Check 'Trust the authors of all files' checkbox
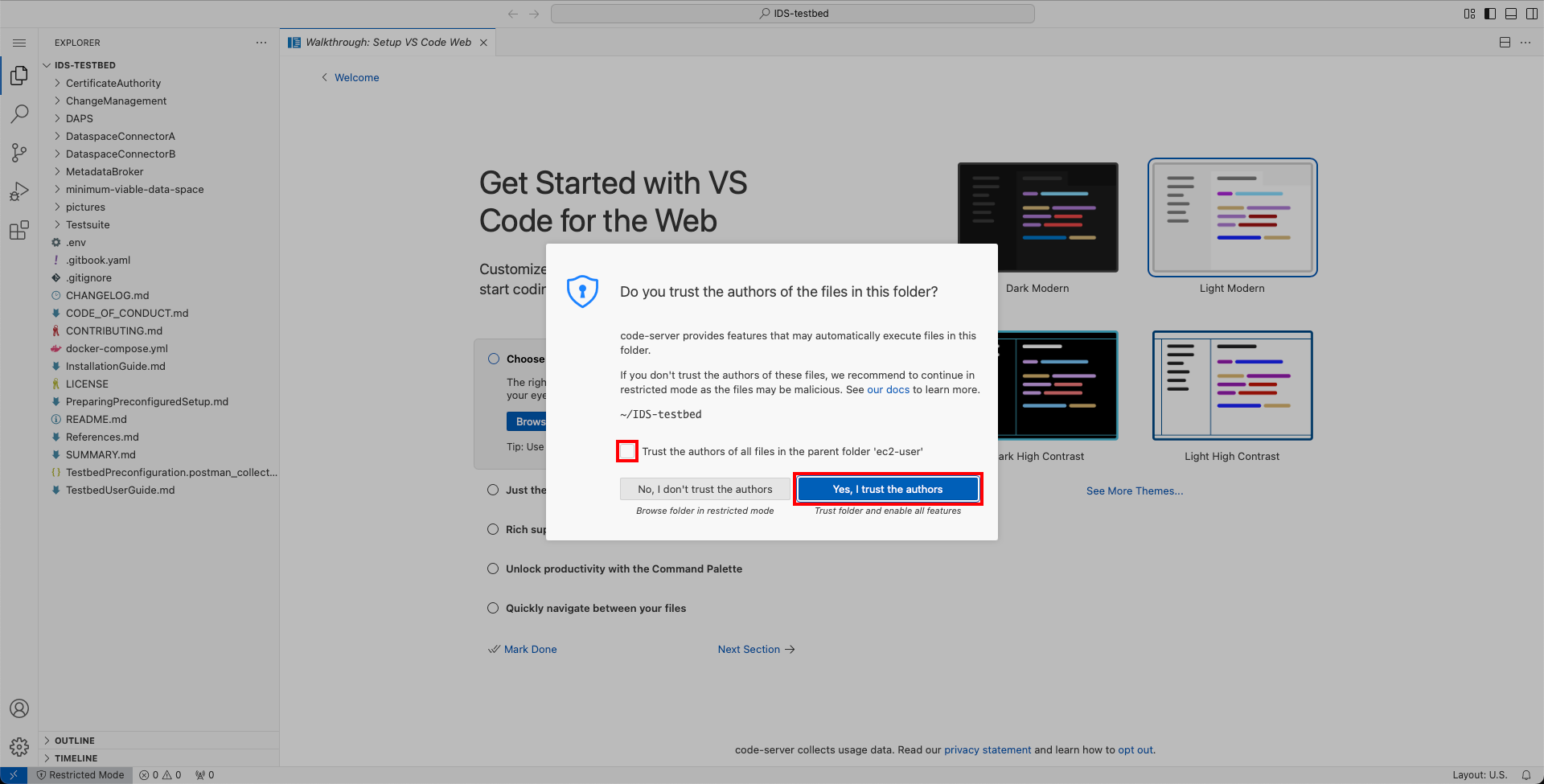This screenshot has width=1544, height=784. [627, 451]
